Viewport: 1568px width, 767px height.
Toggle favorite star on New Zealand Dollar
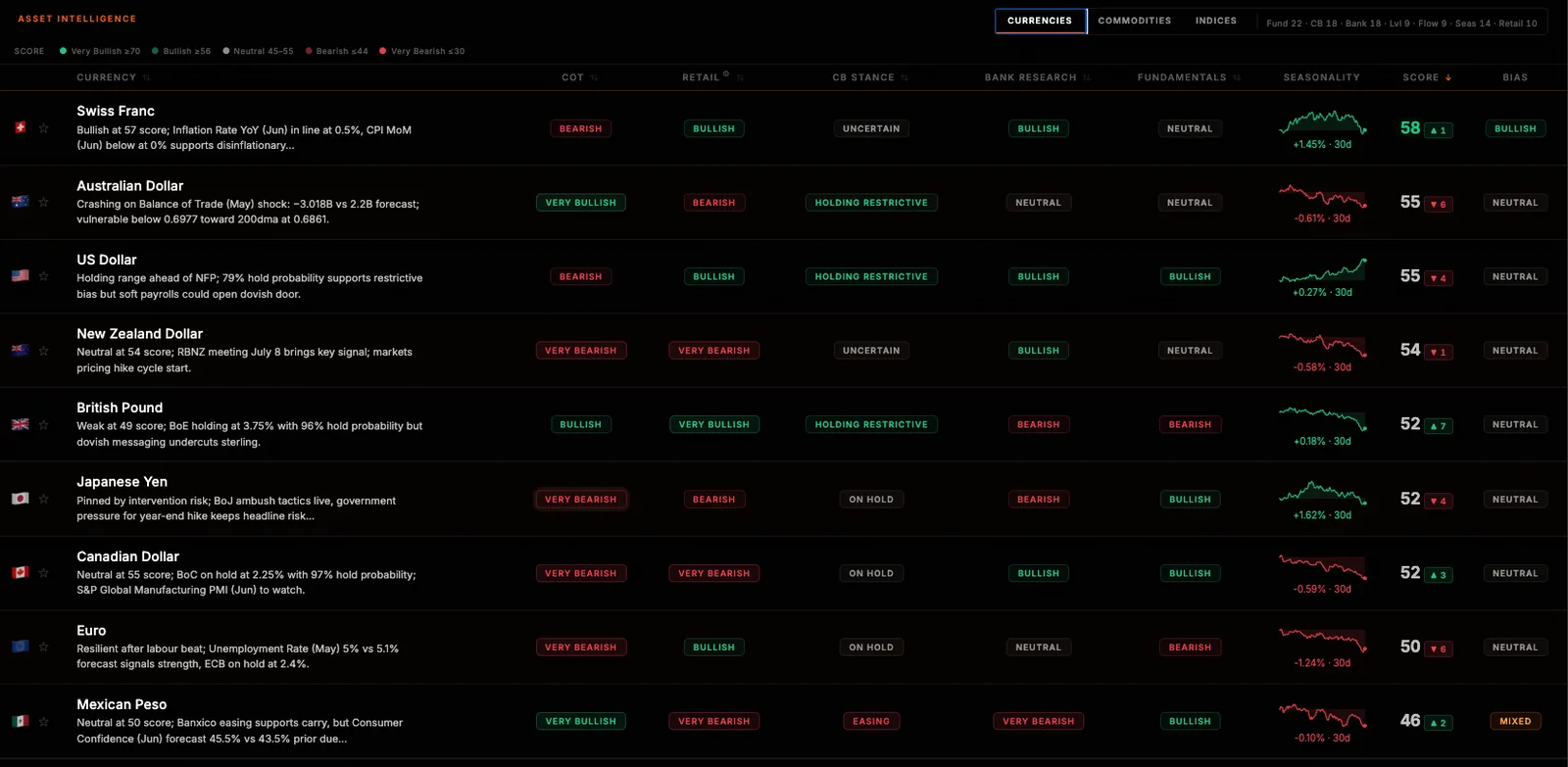coord(43,351)
